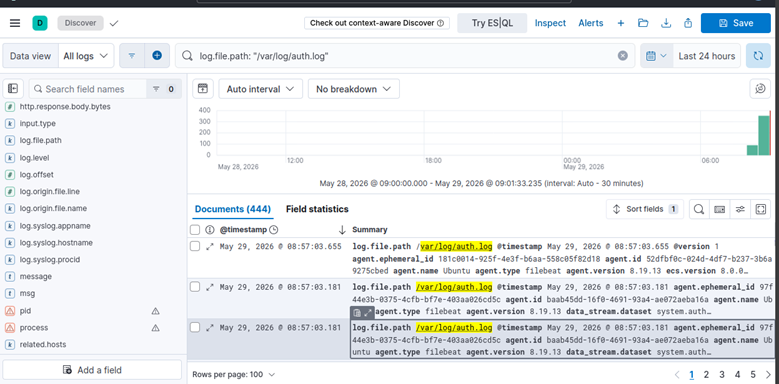This screenshot has height=384, width=779.
Task: Click the pid field warning icon
Action: (155, 311)
